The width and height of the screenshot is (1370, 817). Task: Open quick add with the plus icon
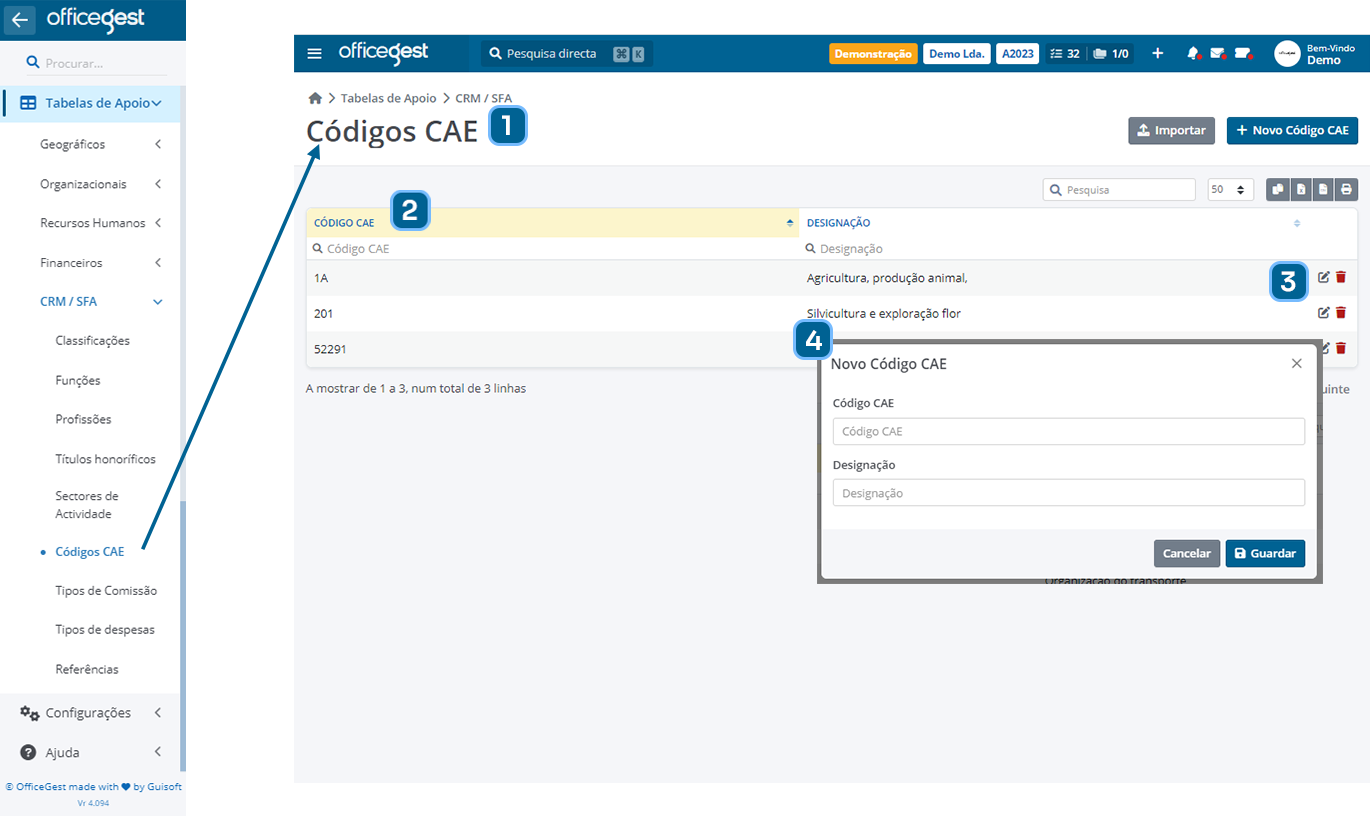point(1157,53)
